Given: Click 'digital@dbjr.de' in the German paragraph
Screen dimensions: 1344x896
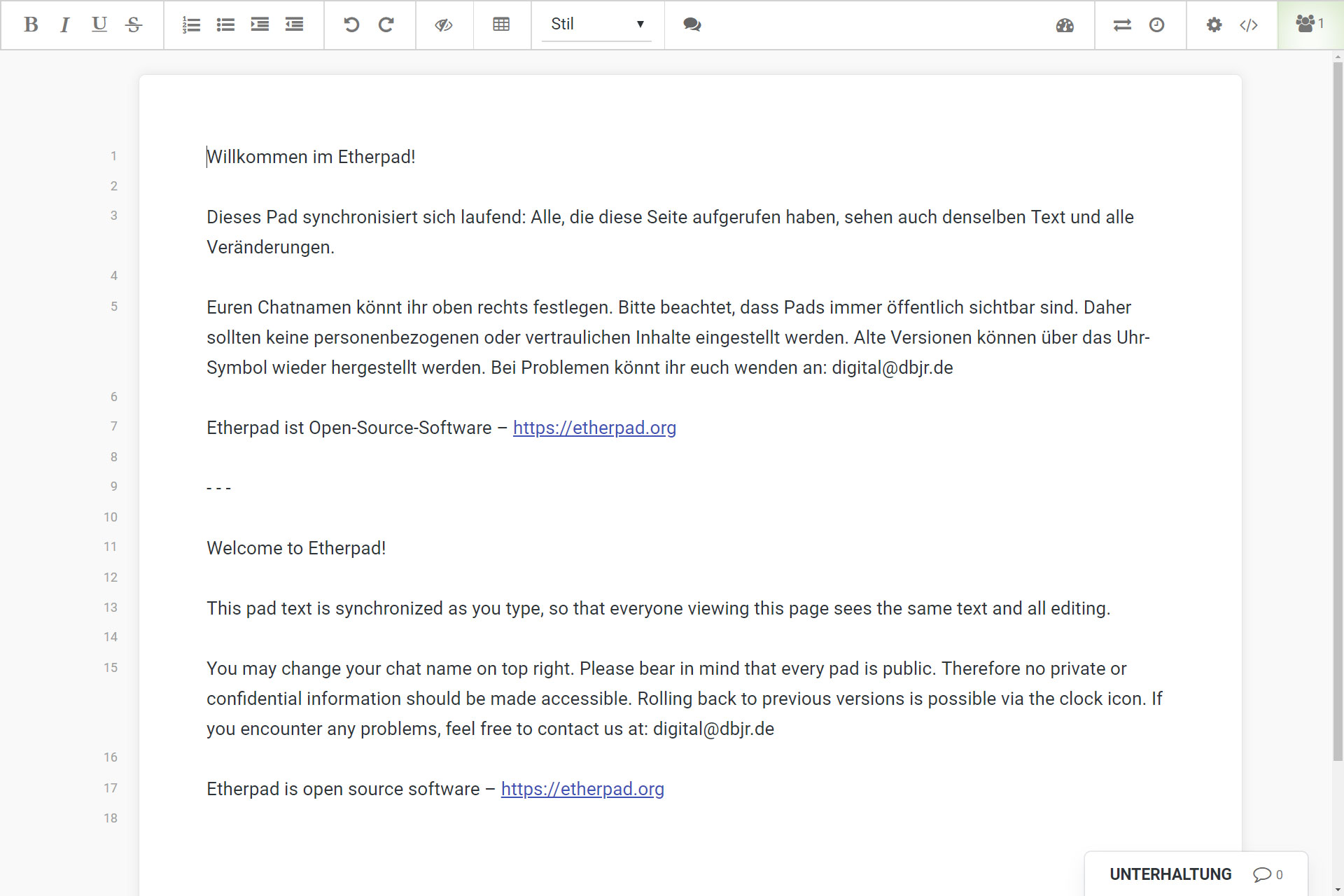Looking at the screenshot, I should coord(892,367).
